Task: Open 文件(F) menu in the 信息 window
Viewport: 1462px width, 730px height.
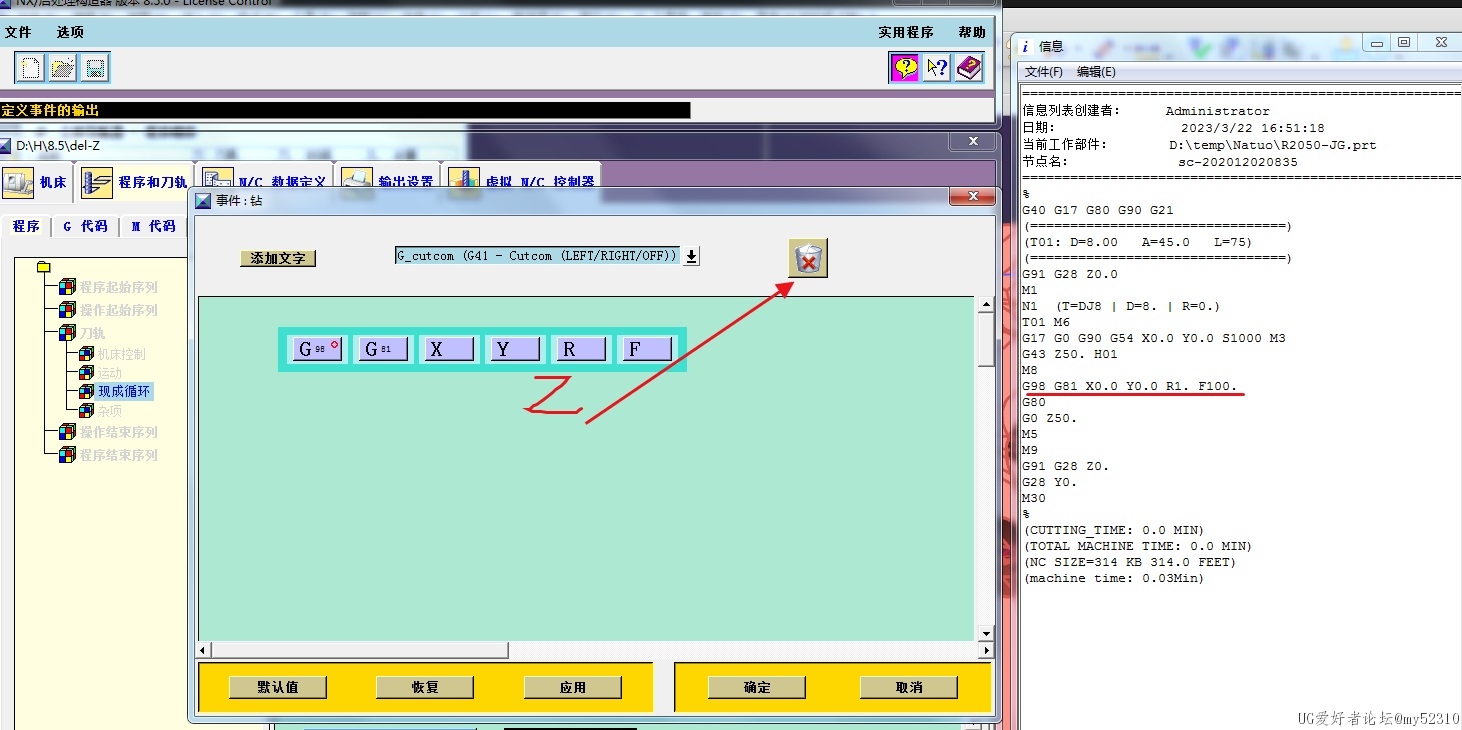Action: pos(1044,72)
